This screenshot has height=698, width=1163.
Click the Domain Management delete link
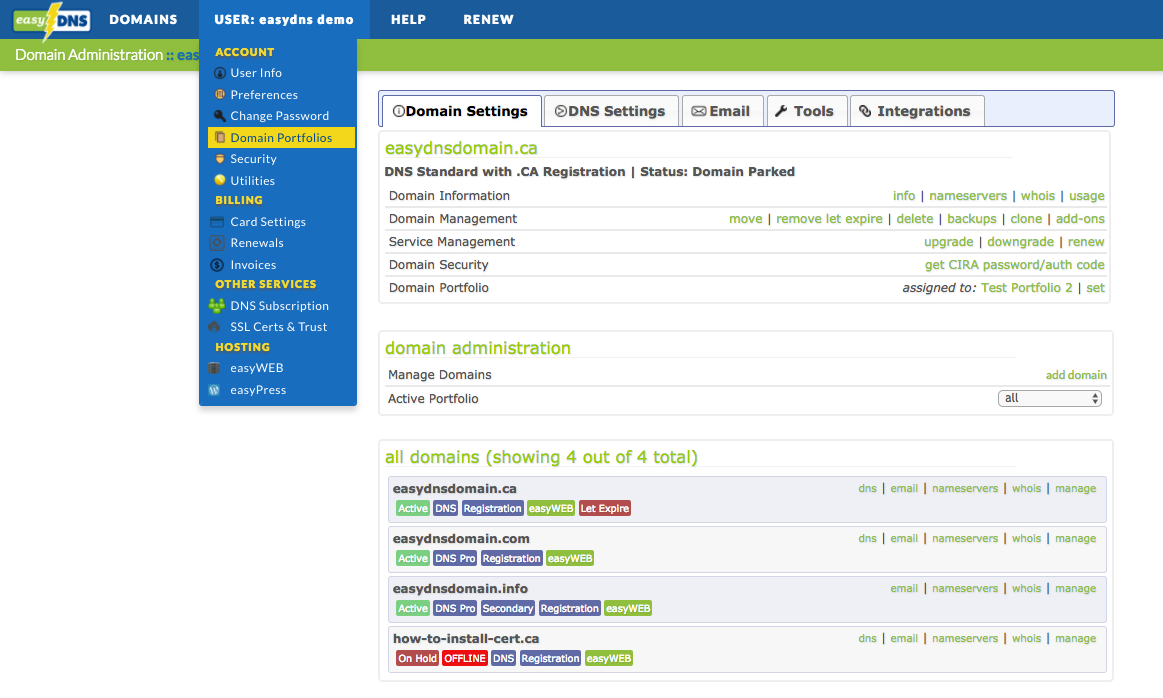pyautogui.click(x=915, y=219)
